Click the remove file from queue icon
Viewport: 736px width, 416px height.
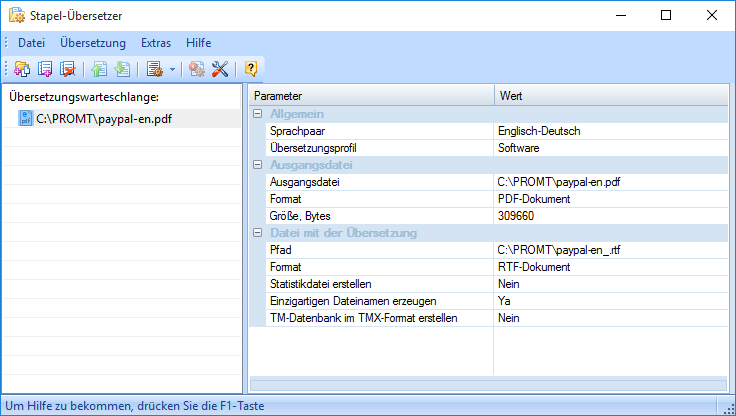coord(67,69)
